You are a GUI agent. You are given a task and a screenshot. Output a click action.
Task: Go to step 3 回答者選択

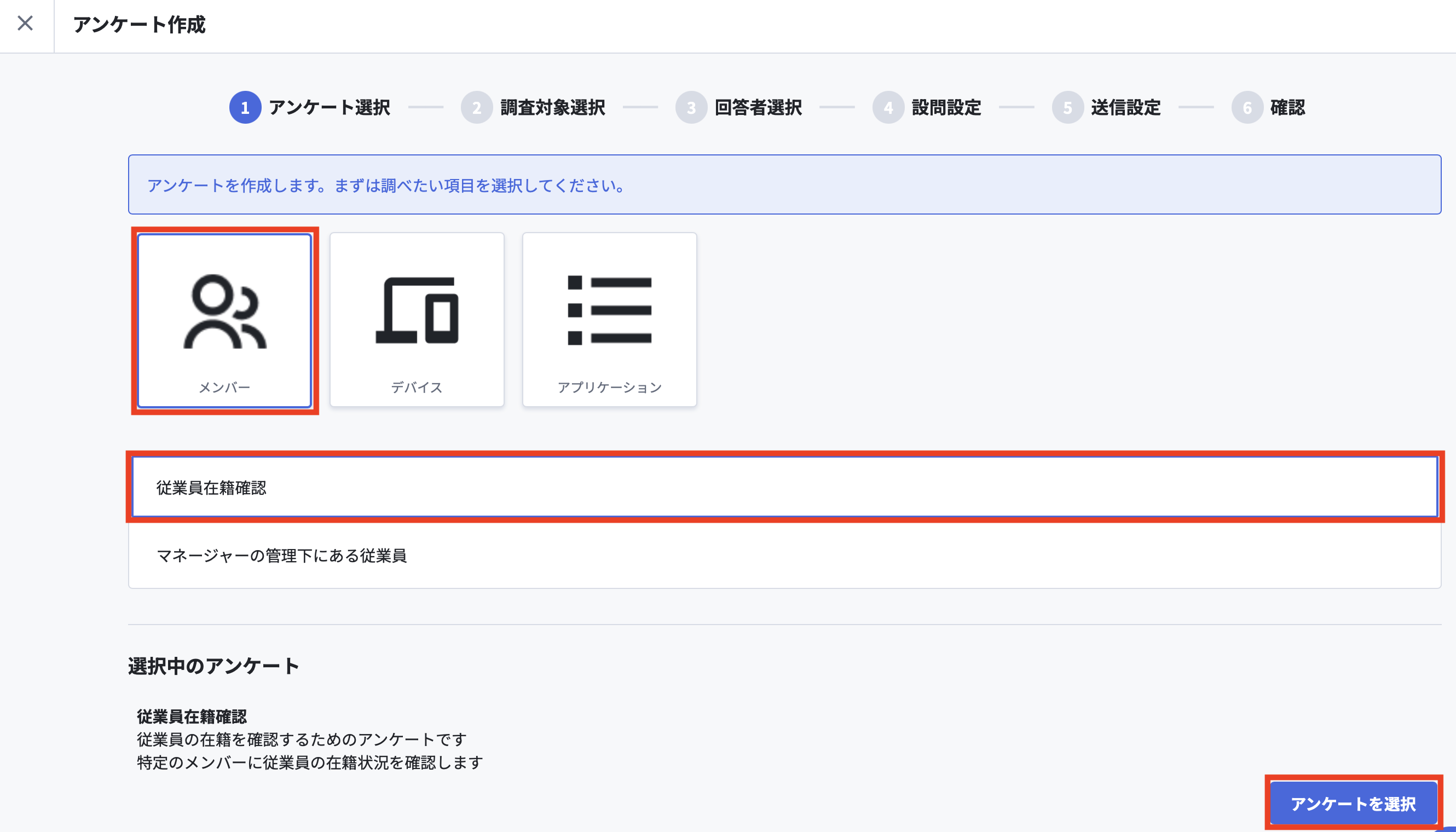(738, 107)
